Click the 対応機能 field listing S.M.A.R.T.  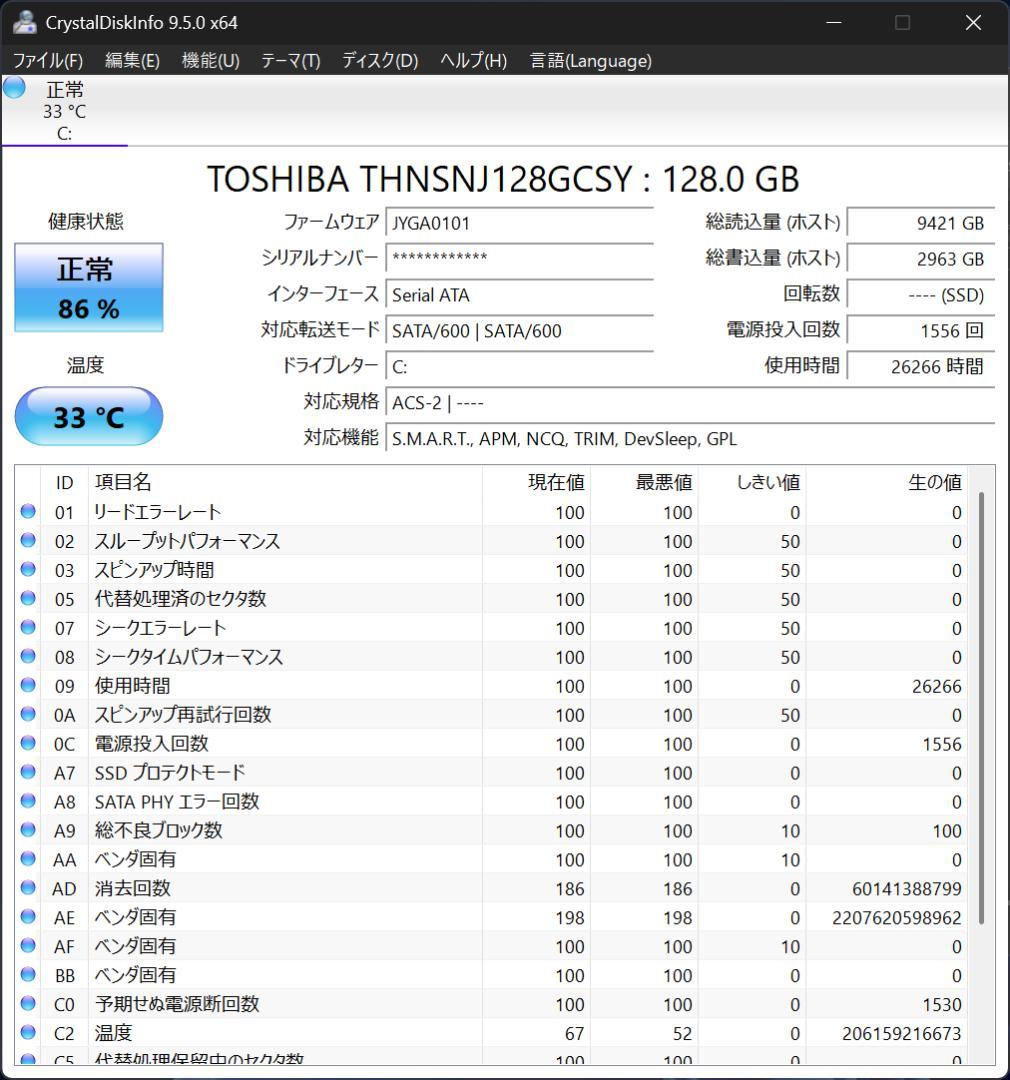tap(690, 439)
